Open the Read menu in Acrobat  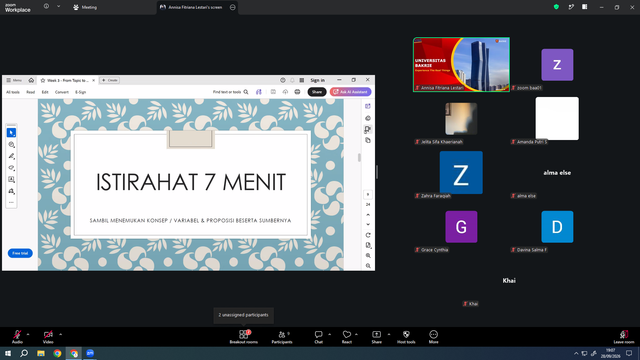pos(31,92)
